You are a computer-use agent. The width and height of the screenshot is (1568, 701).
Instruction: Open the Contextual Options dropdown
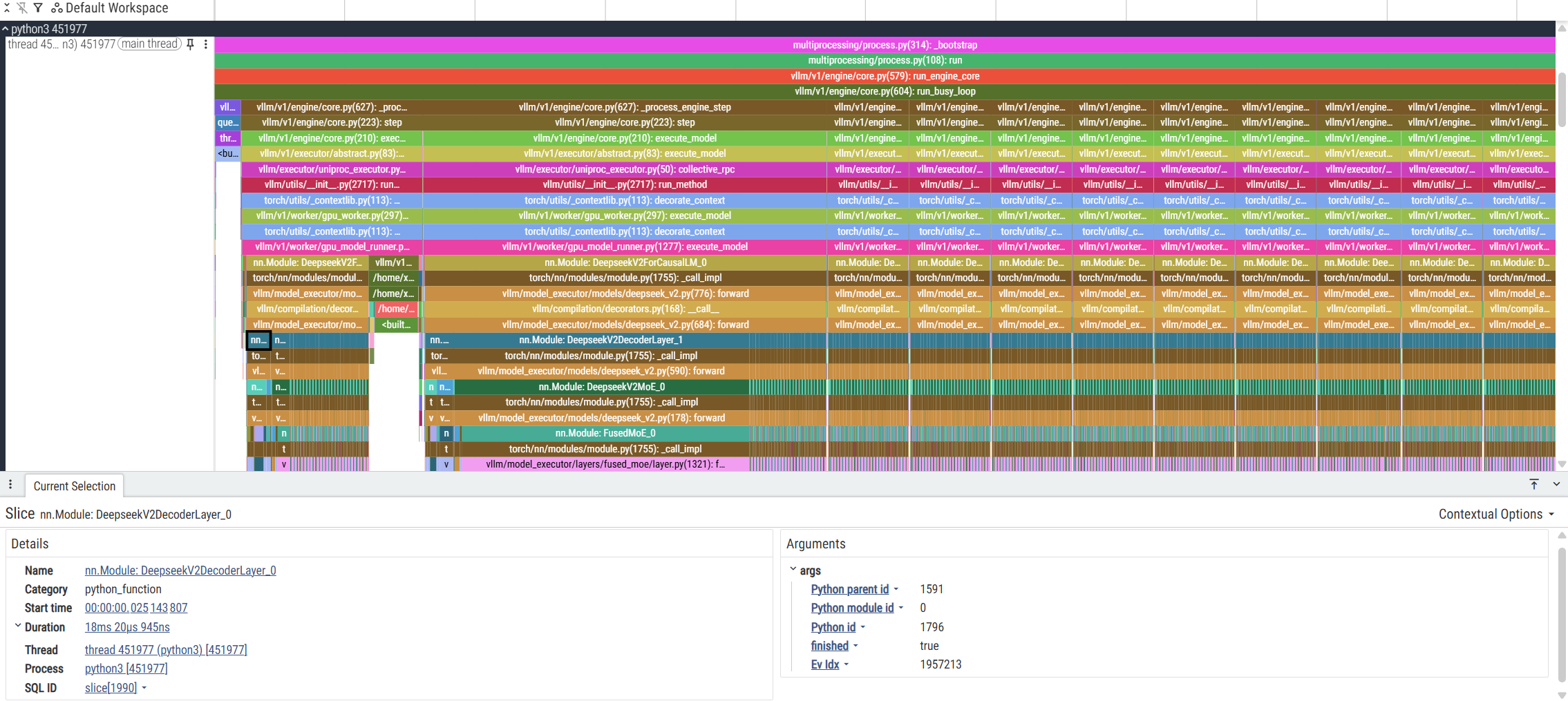click(1495, 515)
